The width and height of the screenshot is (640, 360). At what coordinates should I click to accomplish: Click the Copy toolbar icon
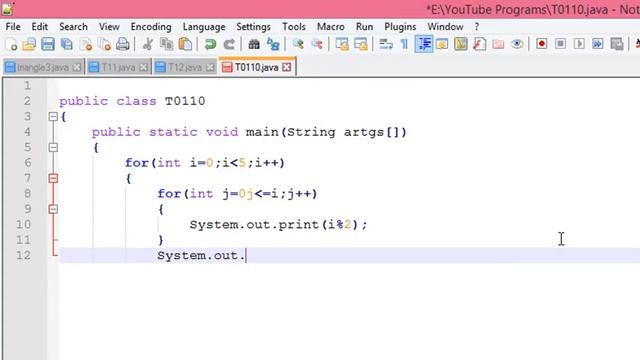tap(167, 44)
